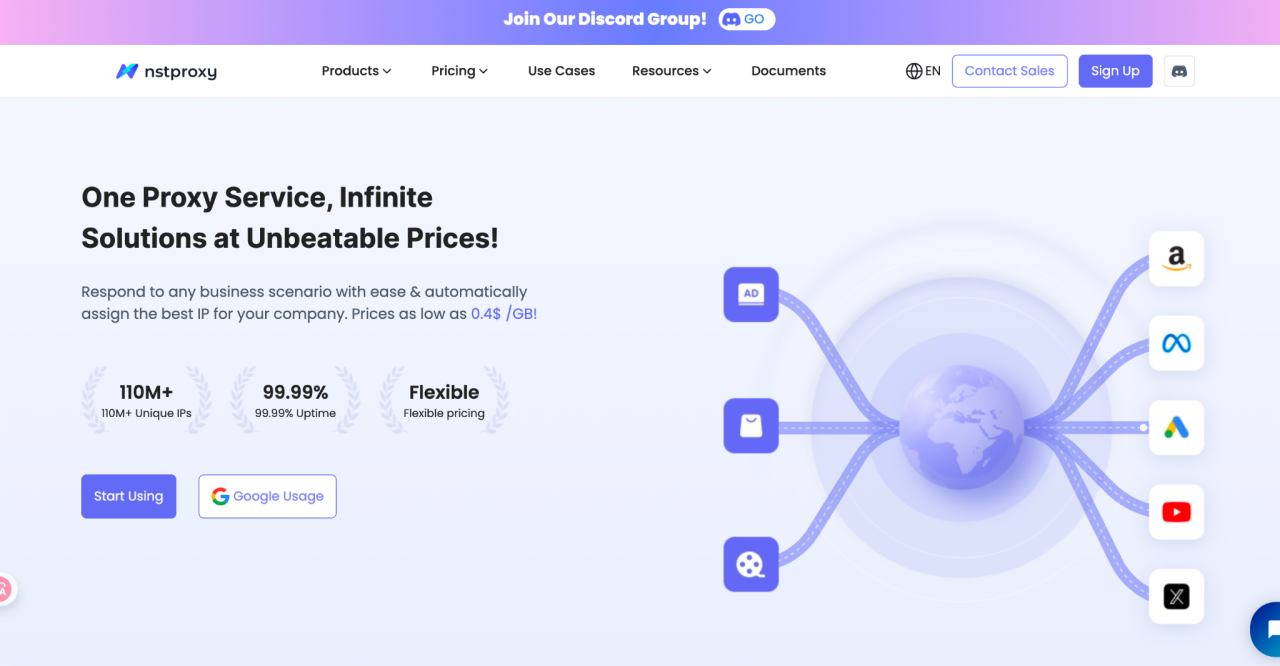
Task: Go to the Use Cases page
Action: coord(561,71)
